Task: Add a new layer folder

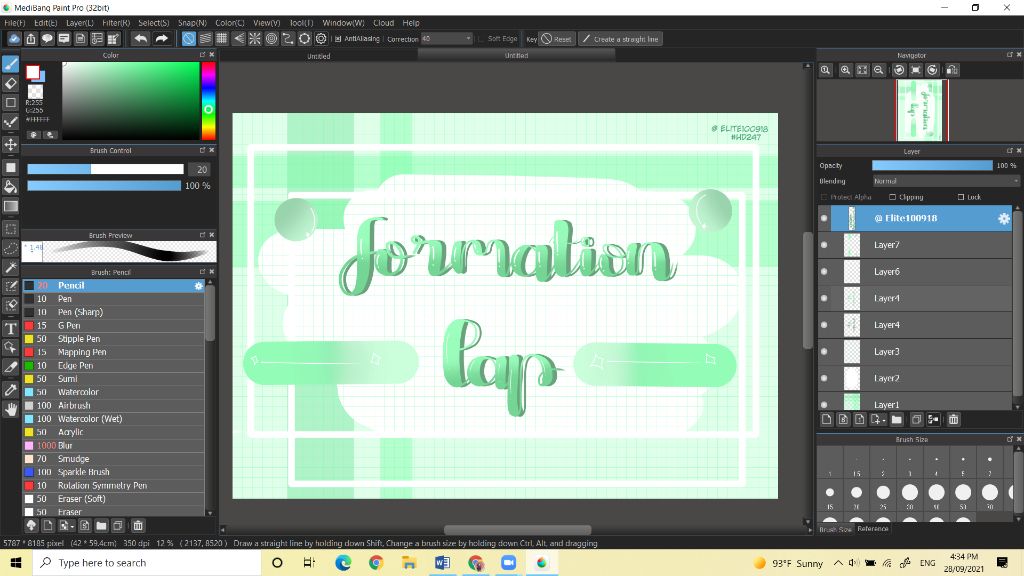Action: [x=897, y=419]
